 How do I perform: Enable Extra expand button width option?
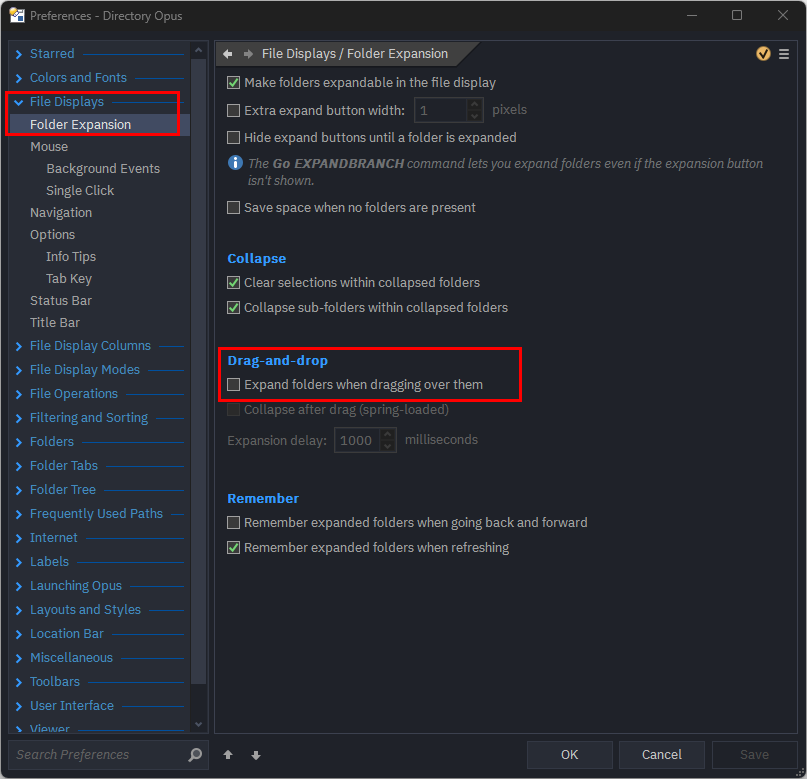pyautogui.click(x=234, y=111)
